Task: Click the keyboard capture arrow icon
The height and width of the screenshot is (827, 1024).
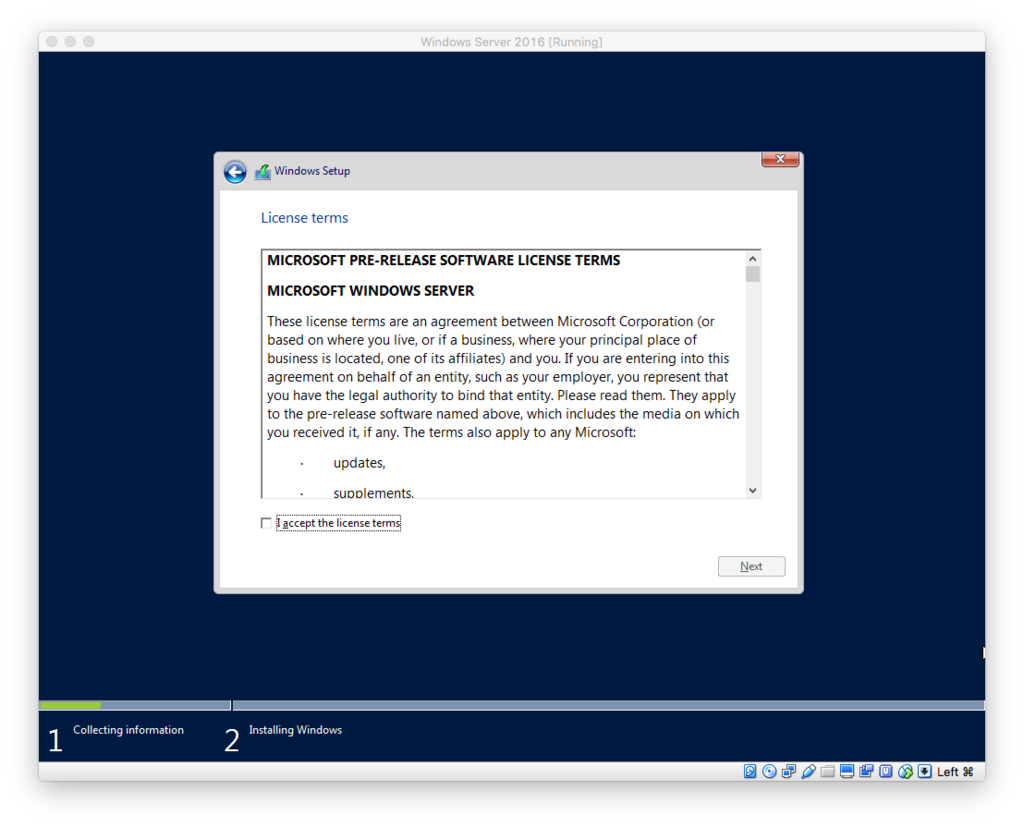Action: pos(924,771)
